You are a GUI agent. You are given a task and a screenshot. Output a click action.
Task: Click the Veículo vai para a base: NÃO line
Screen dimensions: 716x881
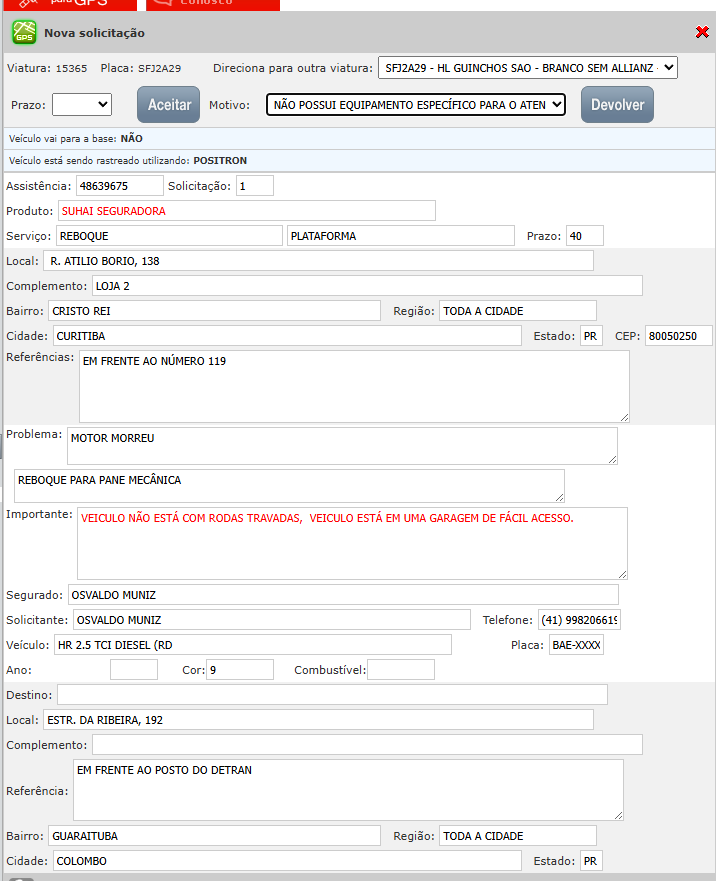click(76, 138)
